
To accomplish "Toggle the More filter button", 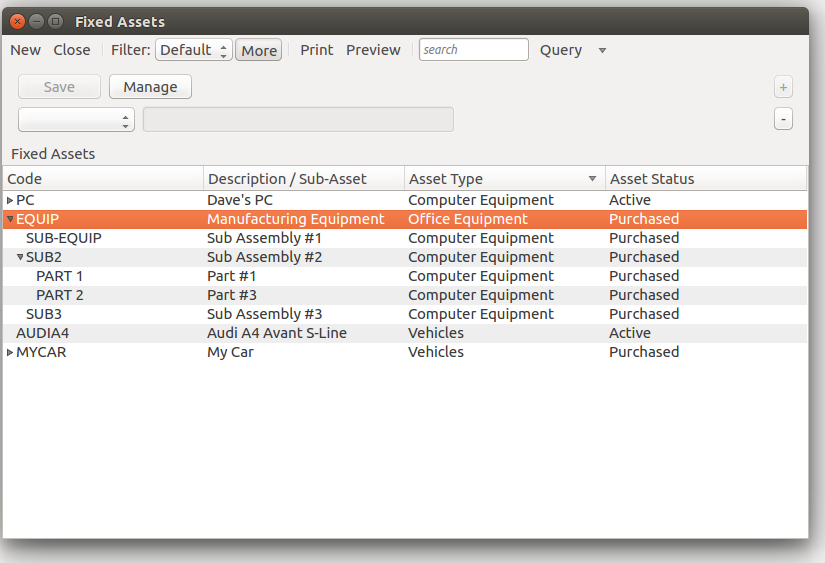I will pos(258,50).
